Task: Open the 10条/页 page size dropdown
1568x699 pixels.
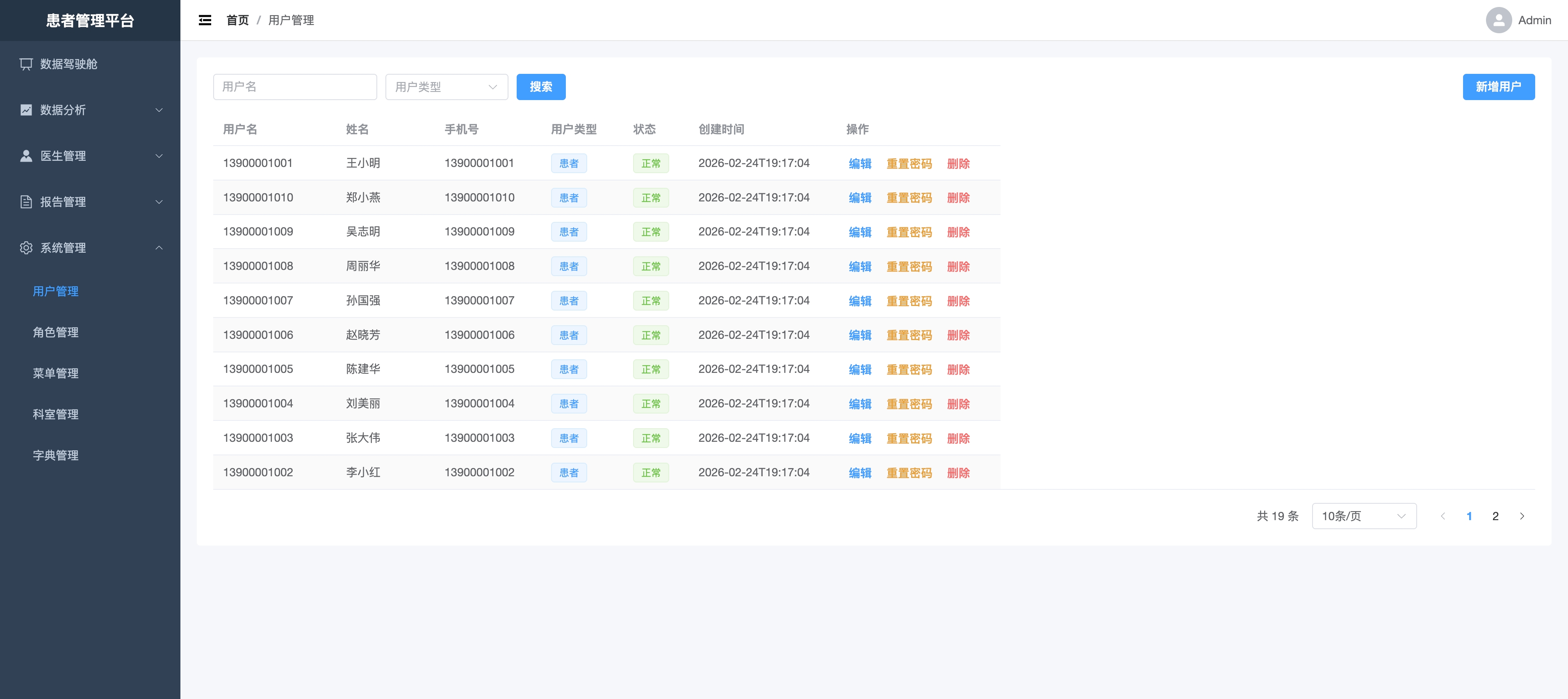Action: pos(1364,516)
